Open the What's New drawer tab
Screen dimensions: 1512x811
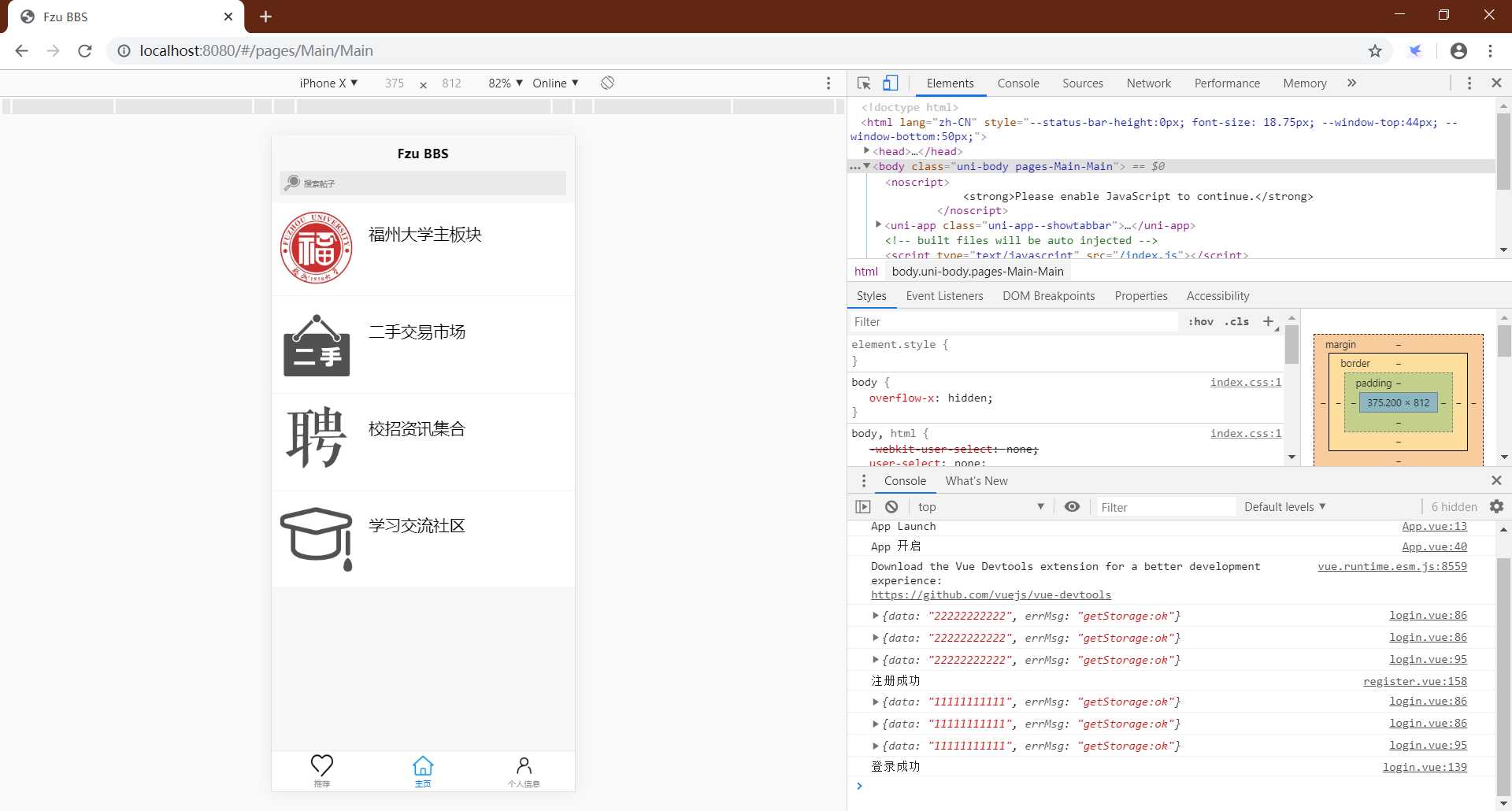pyautogui.click(x=976, y=480)
